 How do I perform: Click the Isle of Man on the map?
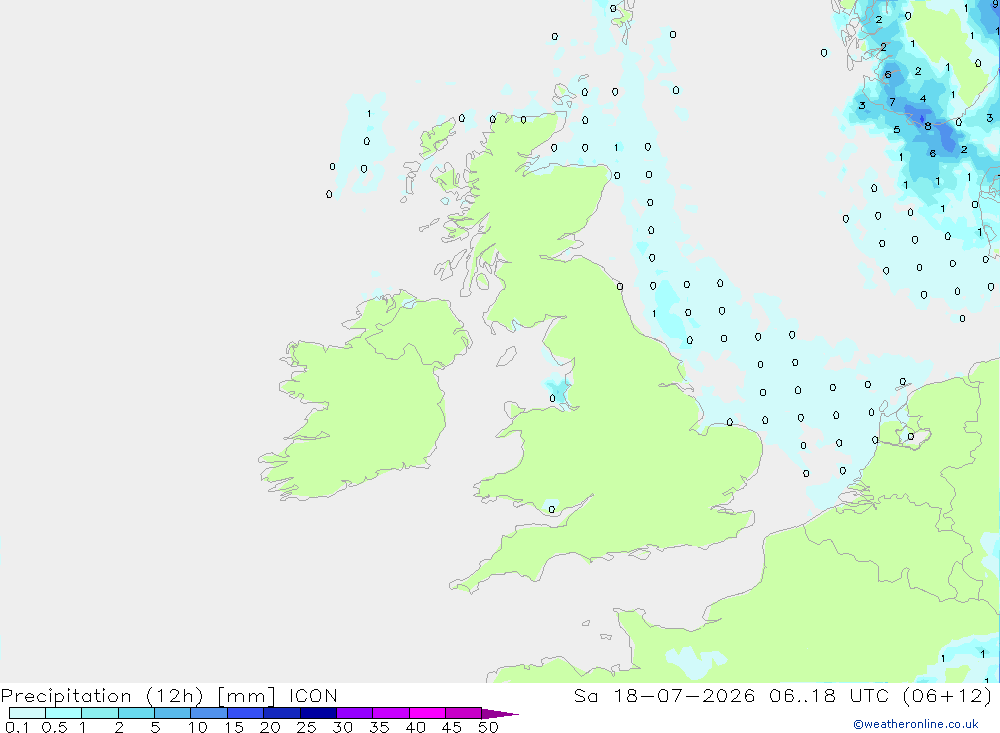[x=507, y=356]
